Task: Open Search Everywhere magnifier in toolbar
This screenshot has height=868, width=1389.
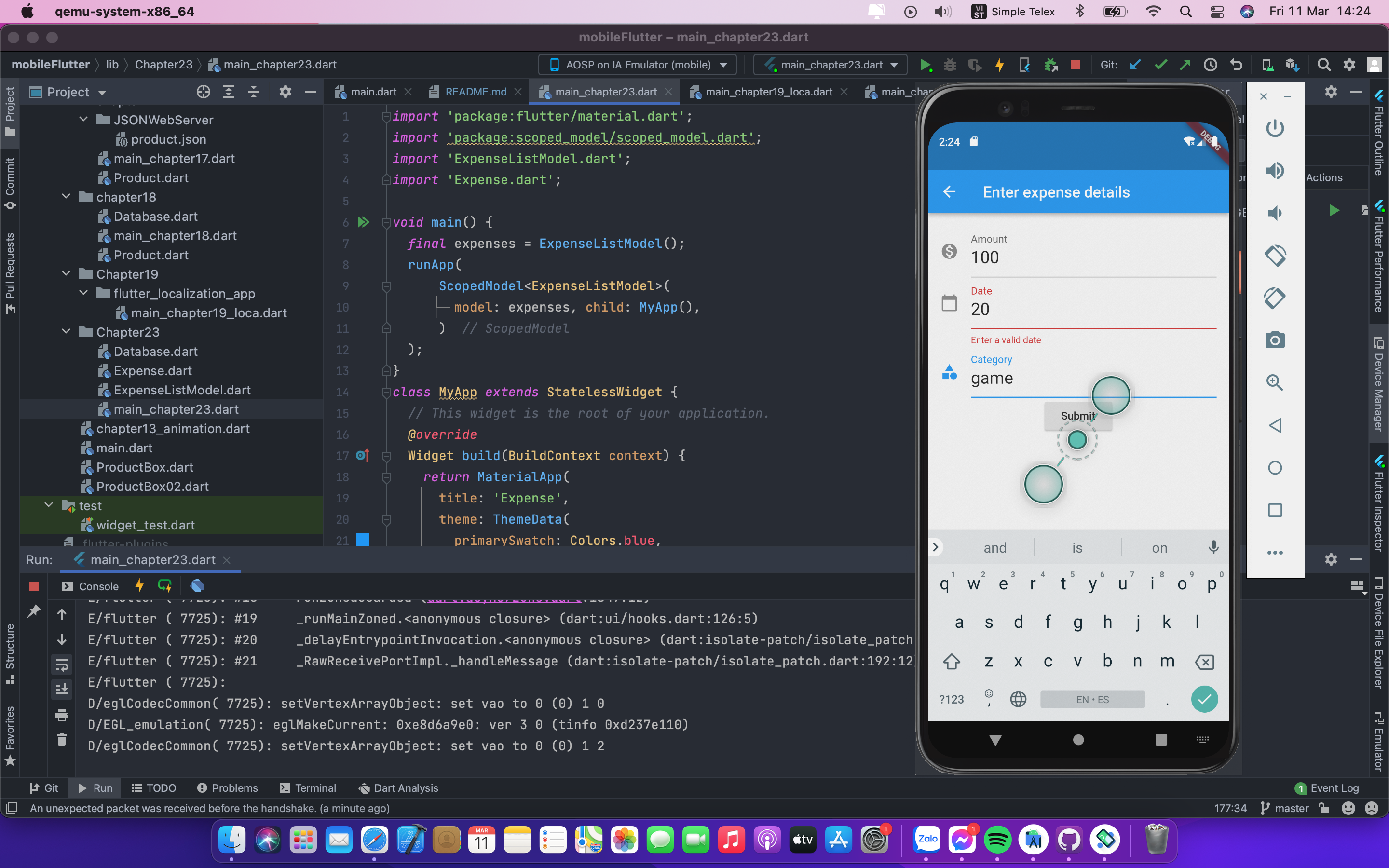Action: 1324,65
